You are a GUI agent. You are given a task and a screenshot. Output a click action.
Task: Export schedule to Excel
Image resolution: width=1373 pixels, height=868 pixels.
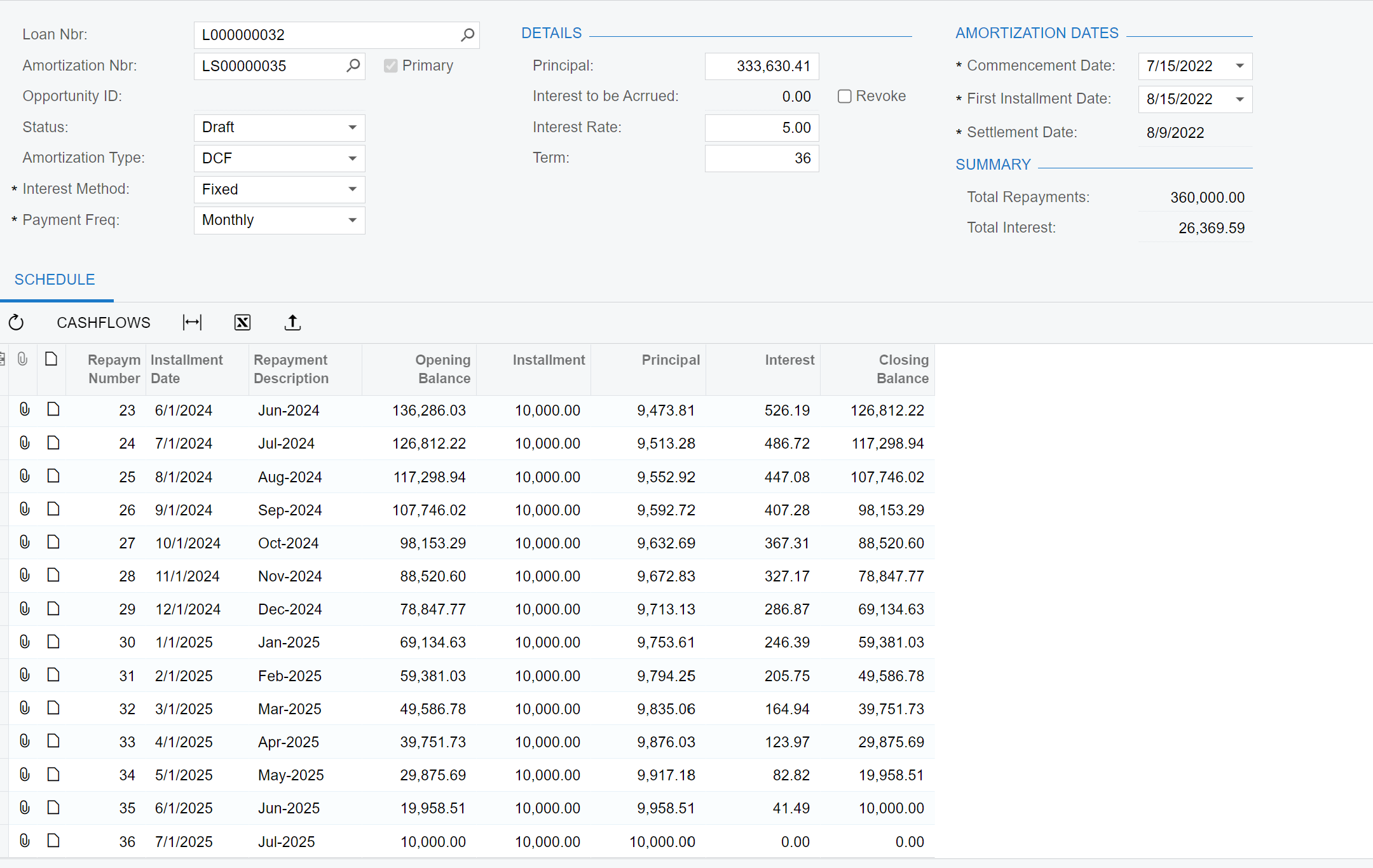click(242, 323)
